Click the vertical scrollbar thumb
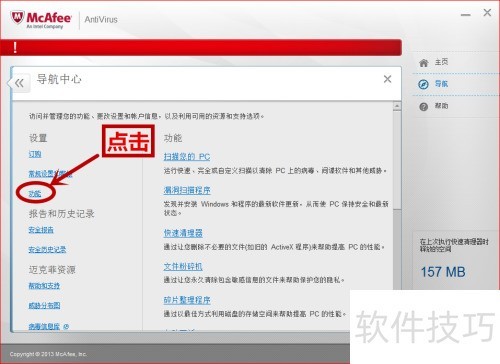The height and width of the screenshot is (364, 500). click(x=397, y=160)
